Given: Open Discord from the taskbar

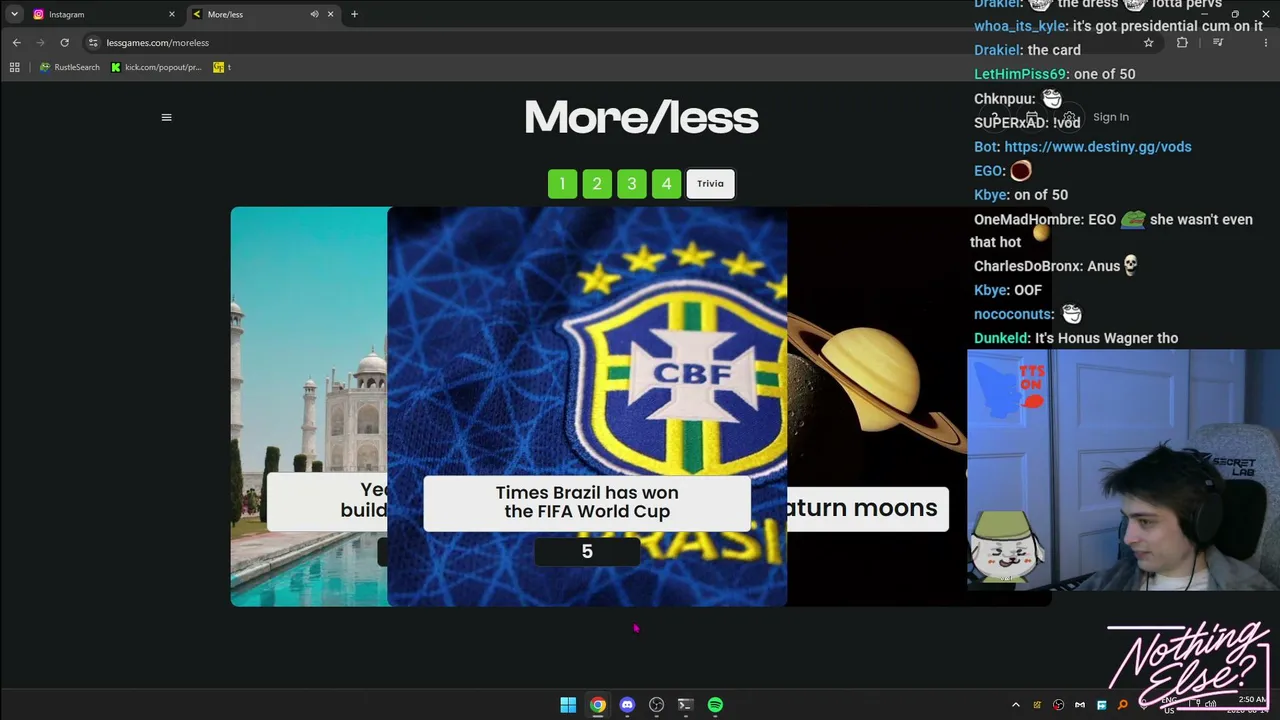Looking at the screenshot, I should click(627, 705).
